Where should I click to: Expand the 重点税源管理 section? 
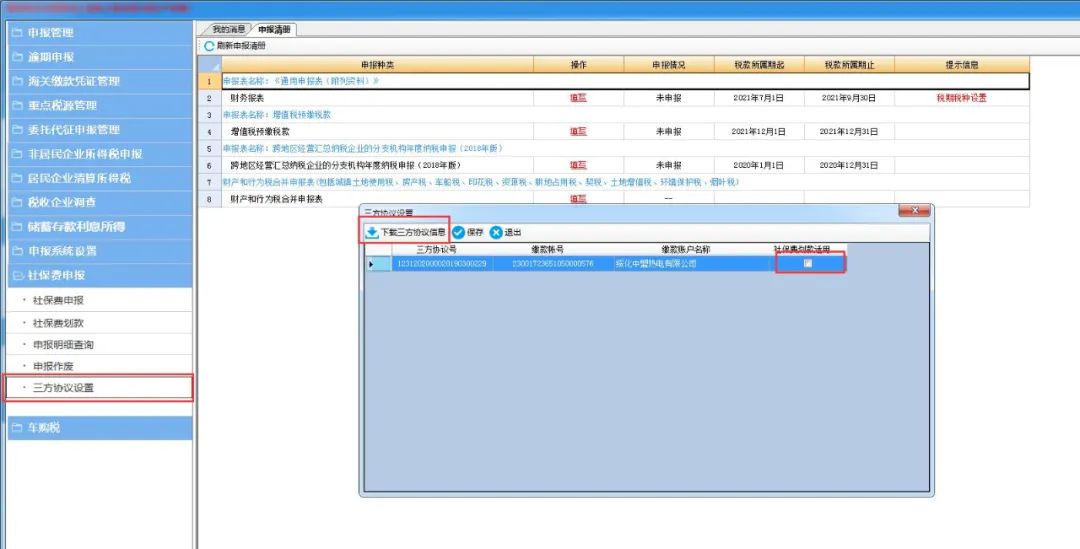click(x=100, y=105)
